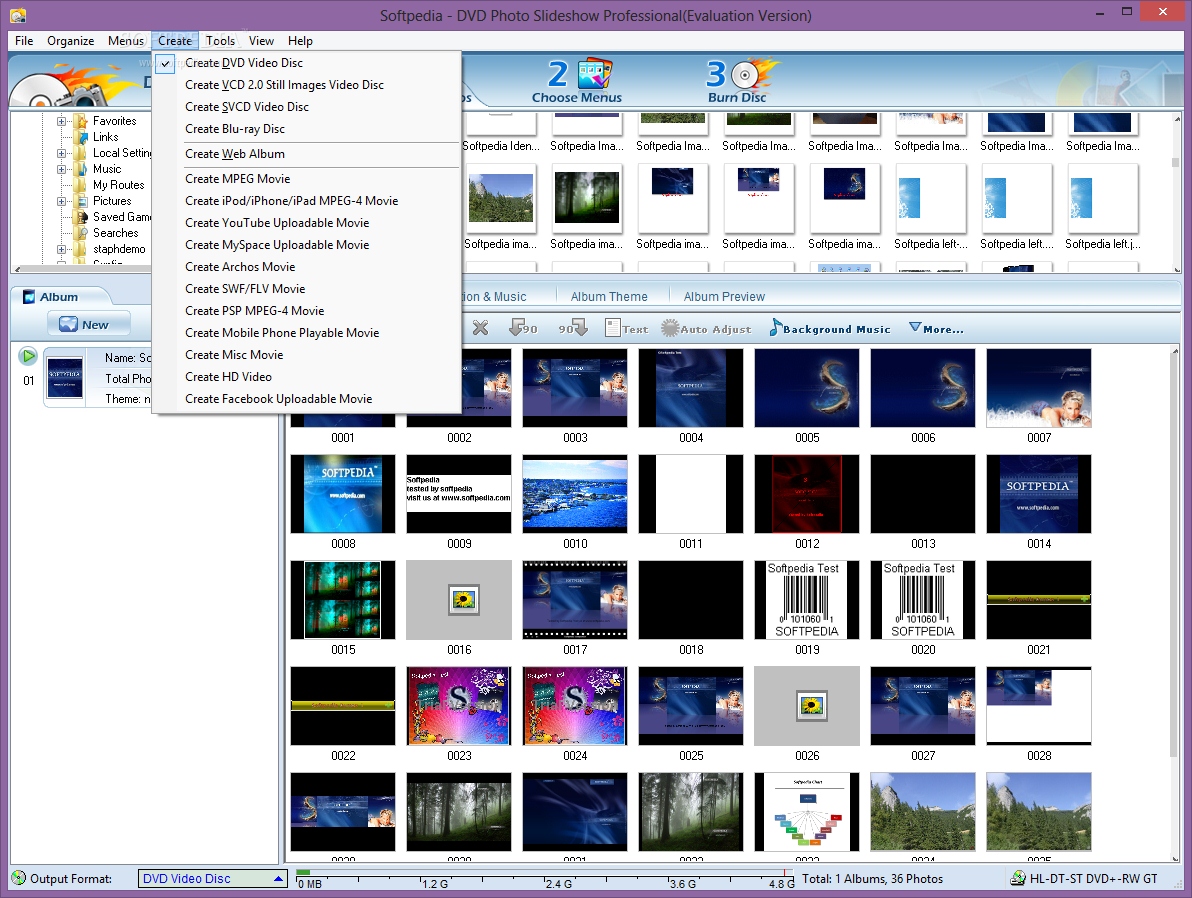The height and width of the screenshot is (898, 1192).
Task: Create a New album
Action: (x=88, y=325)
